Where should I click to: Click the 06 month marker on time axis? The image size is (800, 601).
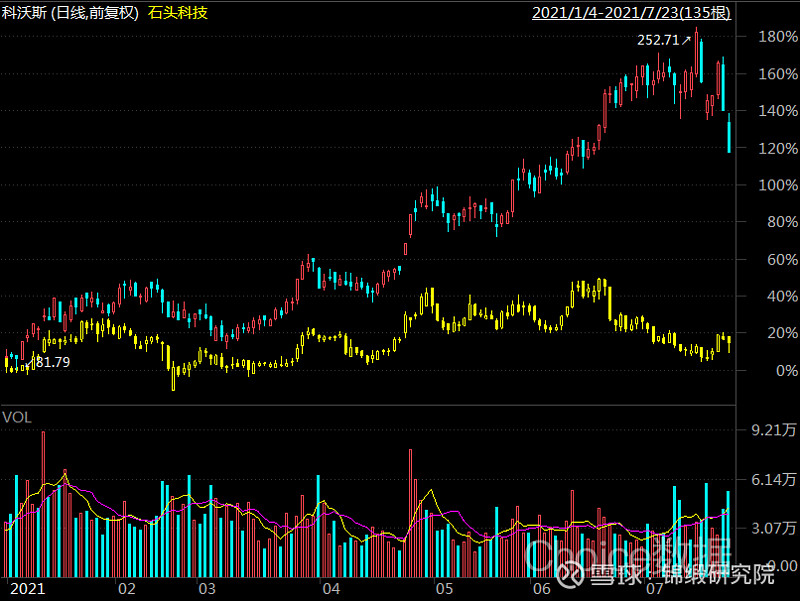(x=541, y=589)
